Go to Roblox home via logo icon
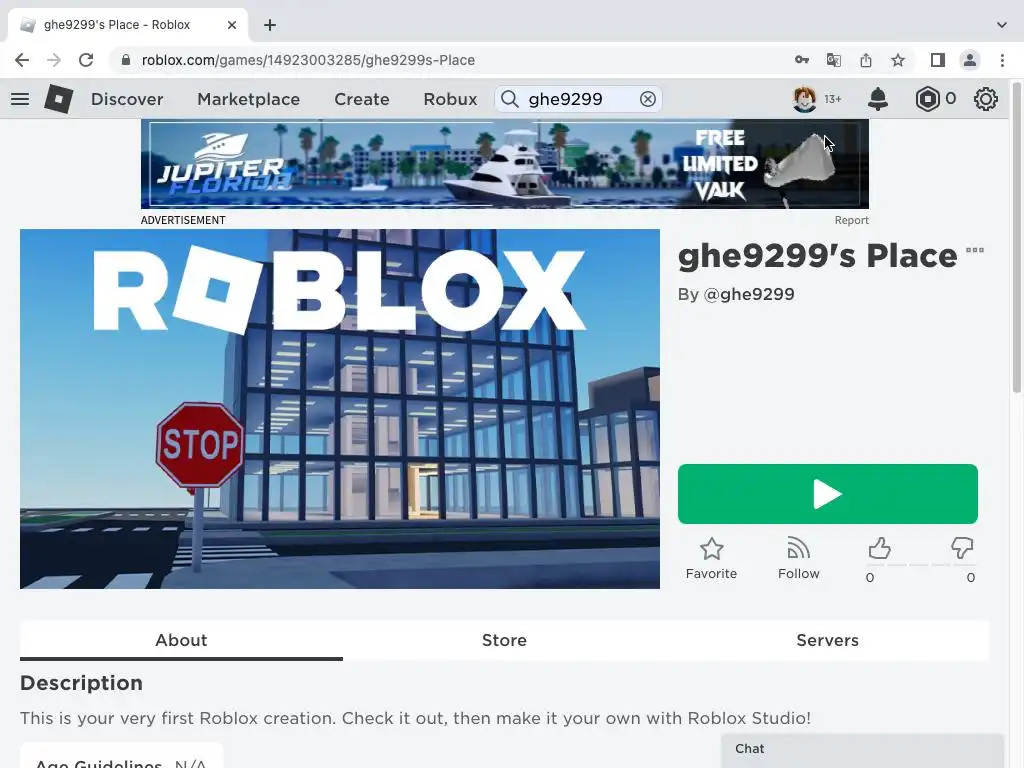The width and height of the screenshot is (1024, 768). click(x=58, y=99)
